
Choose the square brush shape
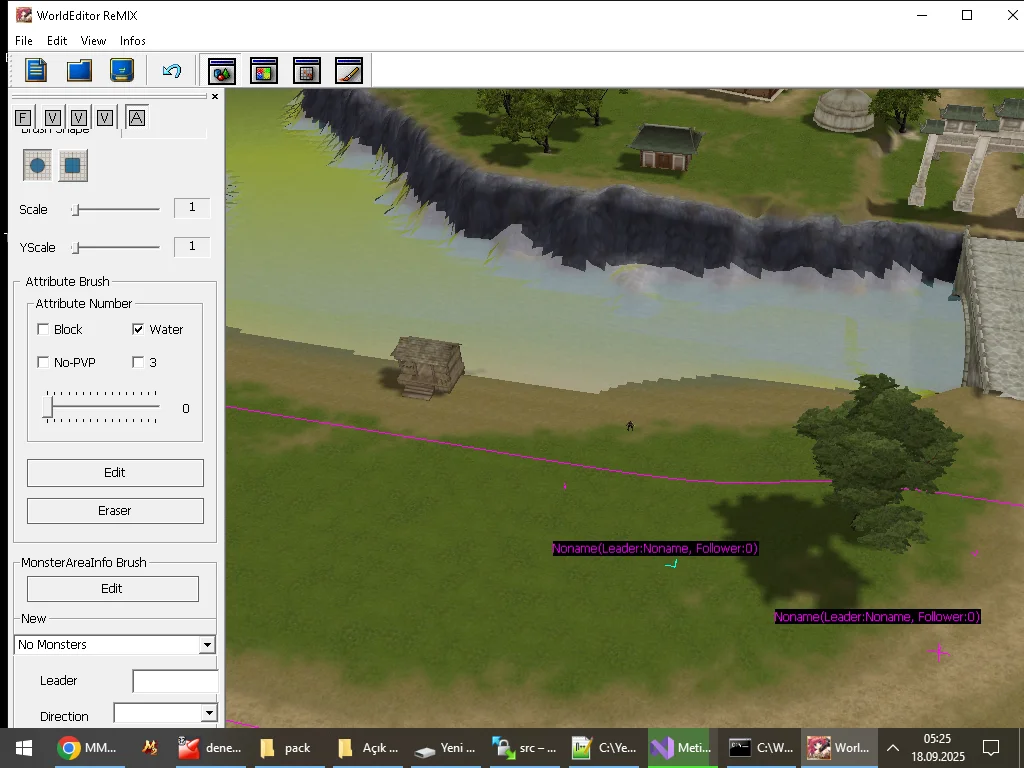pyautogui.click(x=72, y=166)
